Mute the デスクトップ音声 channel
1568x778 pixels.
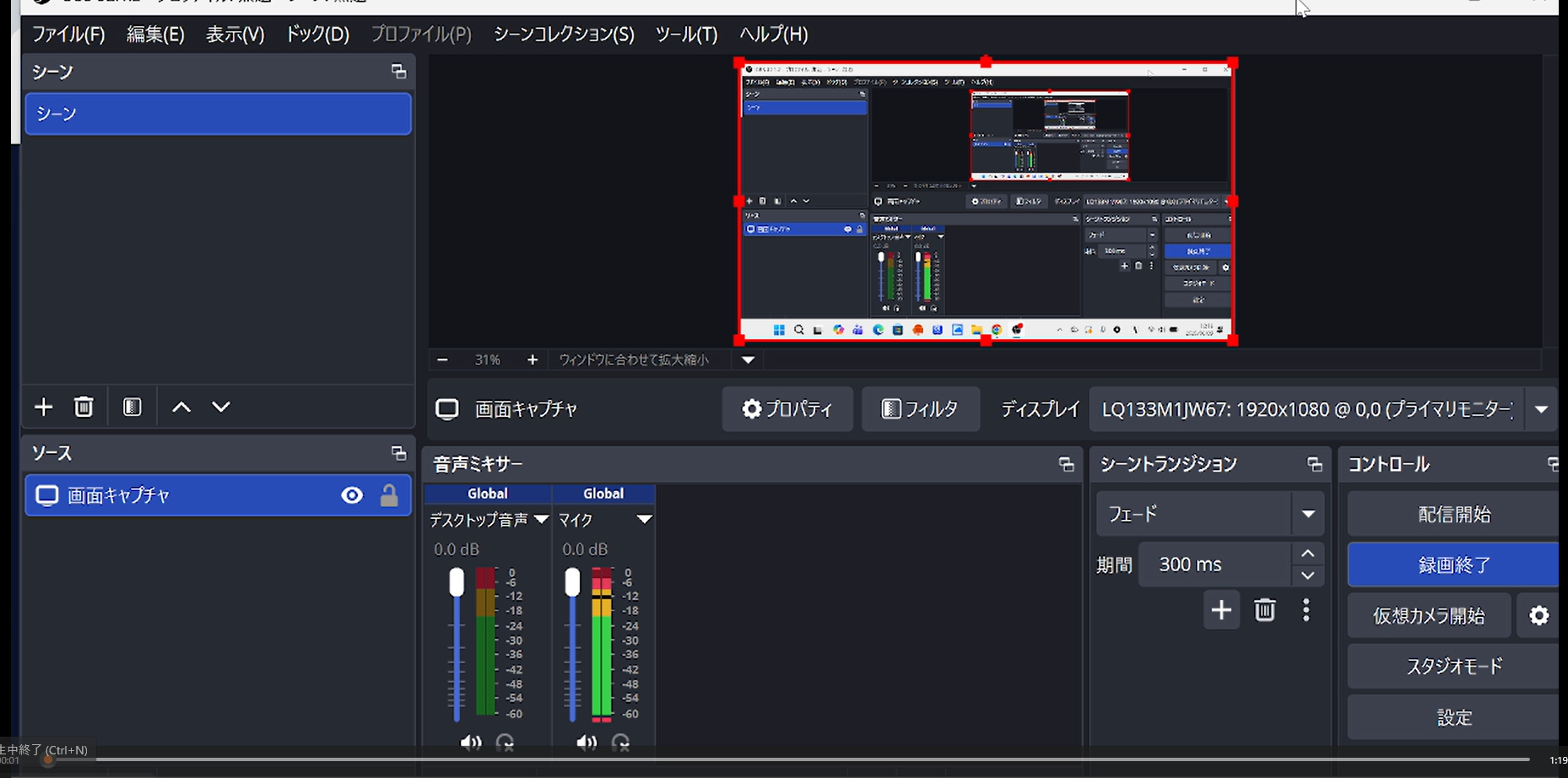point(470,743)
